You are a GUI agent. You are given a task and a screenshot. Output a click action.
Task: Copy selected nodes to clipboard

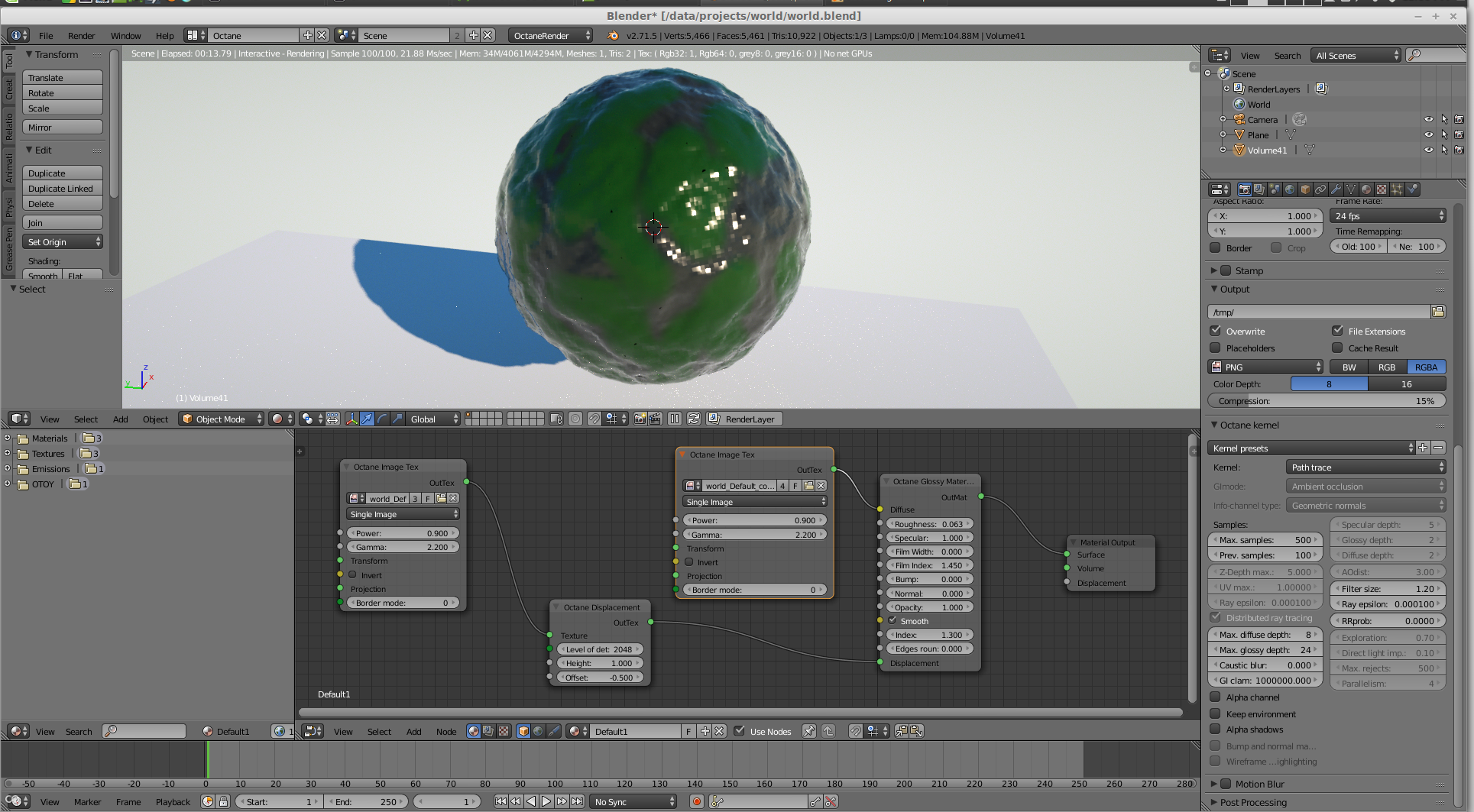[x=902, y=731]
